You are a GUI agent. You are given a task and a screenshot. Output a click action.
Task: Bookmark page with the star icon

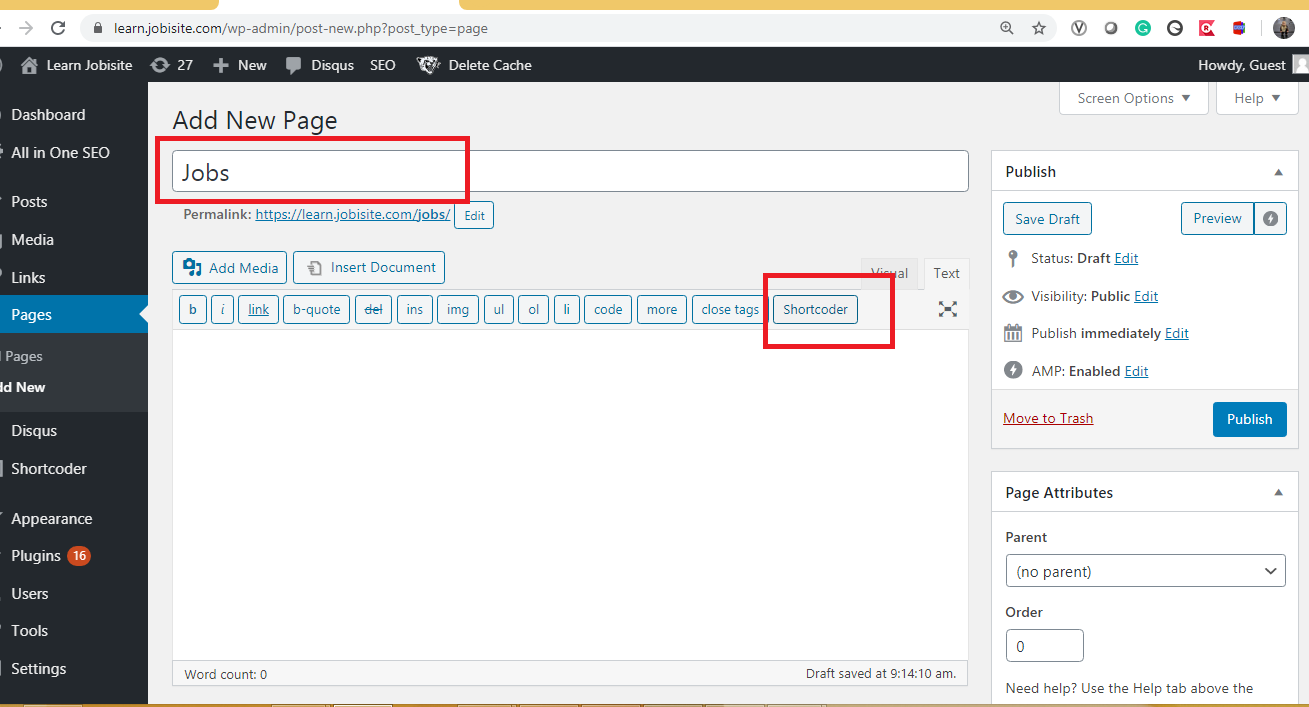pyautogui.click(x=1039, y=28)
